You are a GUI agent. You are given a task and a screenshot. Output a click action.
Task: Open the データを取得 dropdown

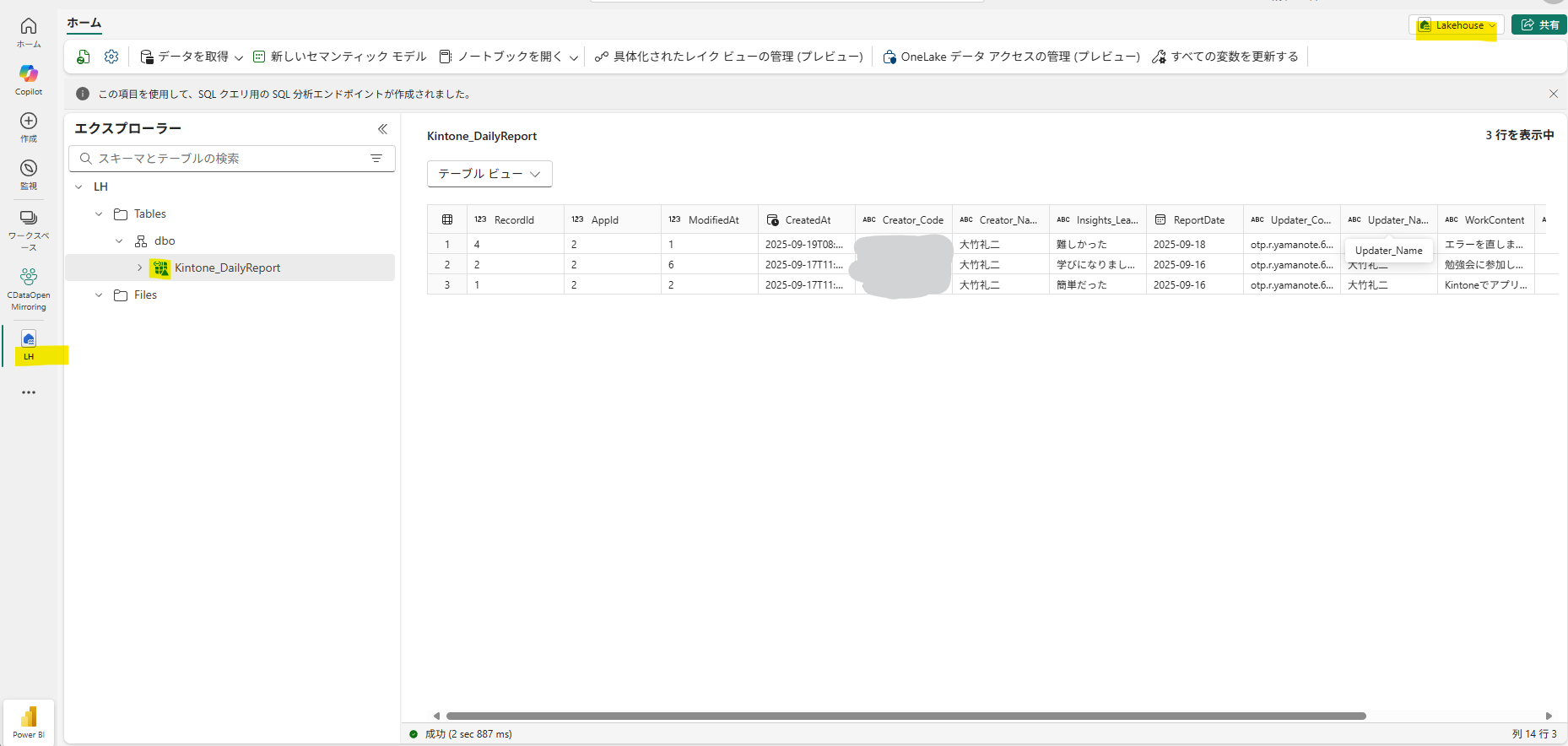pos(192,57)
